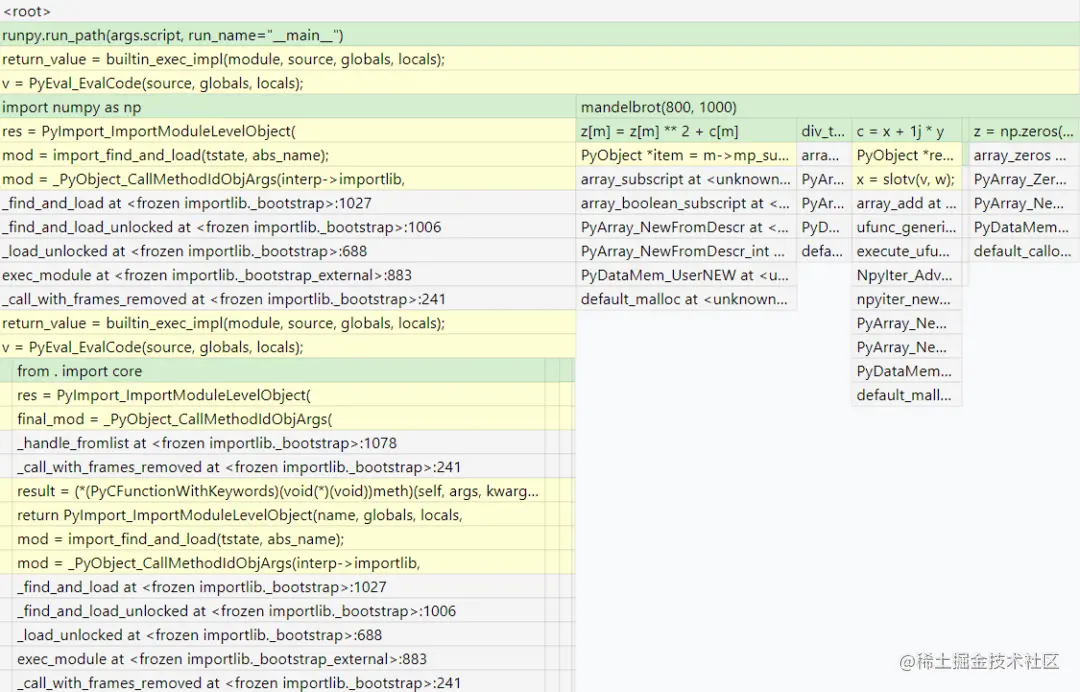1080x692 pixels.
Task: Select 'array_subscript at <unknown...' frame
Action: pyautogui.click(x=686, y=179)
